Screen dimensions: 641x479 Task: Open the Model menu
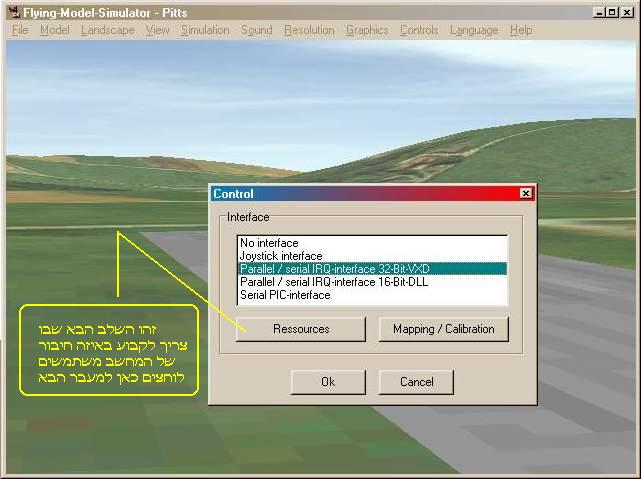(55, 30)
